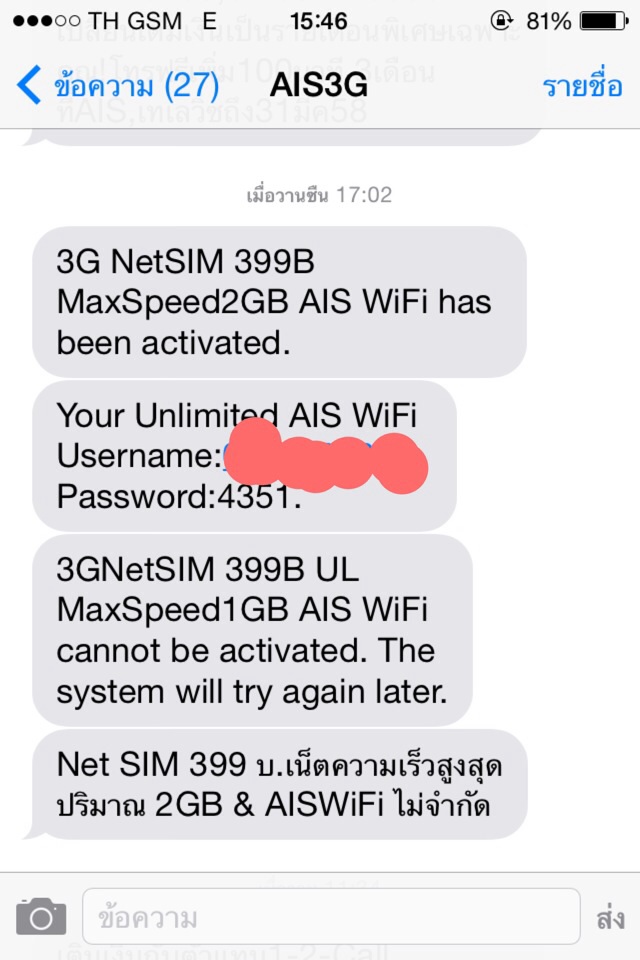
Task: Tap the ส่ง send button
Action: point(610,918)
